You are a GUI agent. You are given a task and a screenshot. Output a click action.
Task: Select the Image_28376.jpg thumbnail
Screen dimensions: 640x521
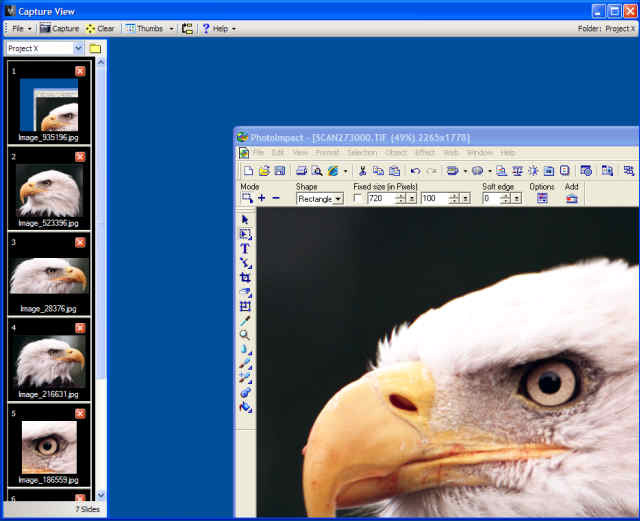(x=49, y=276)
